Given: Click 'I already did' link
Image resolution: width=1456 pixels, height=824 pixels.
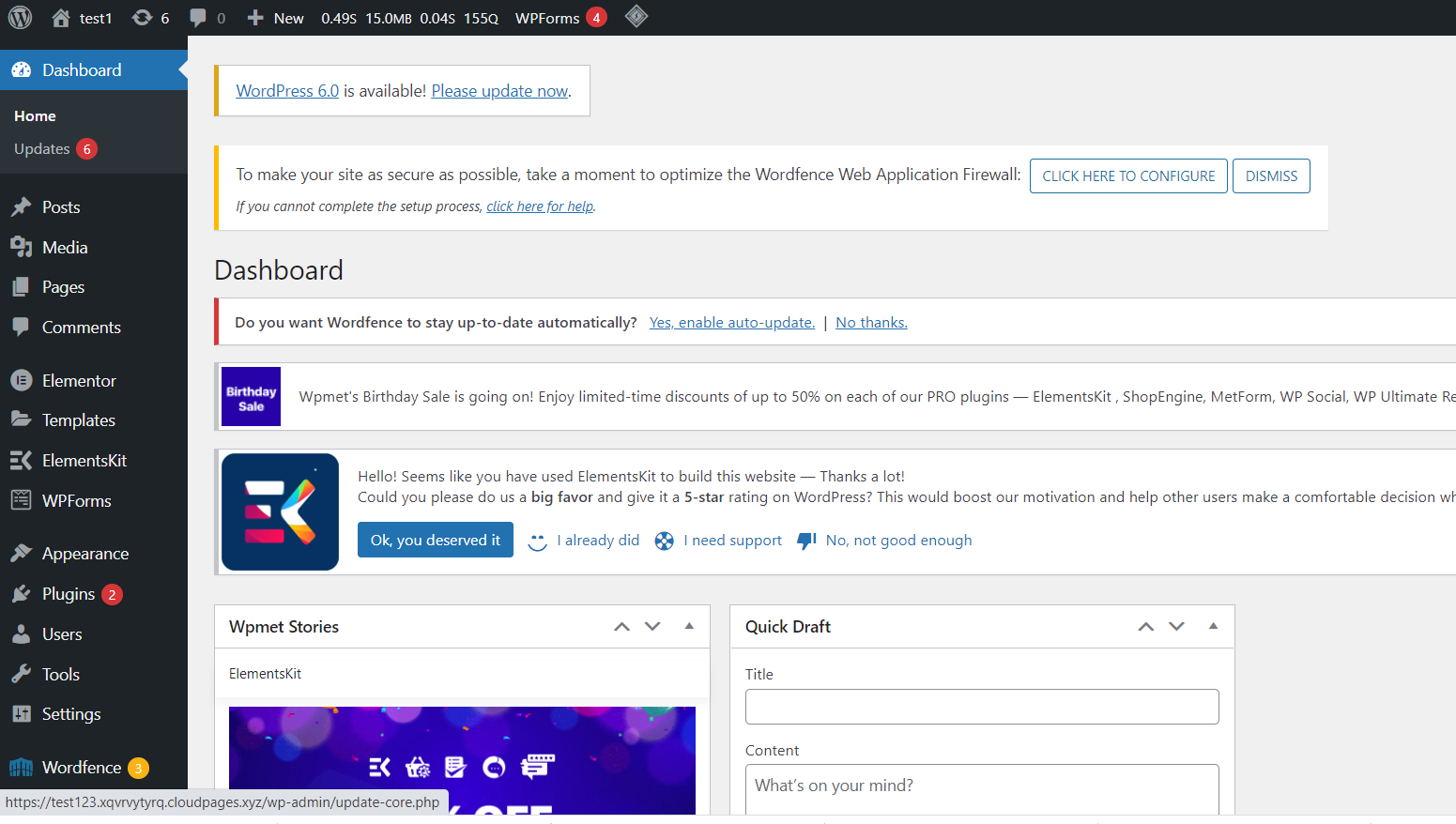Looking at the screenshot, I should pos(598,541).
